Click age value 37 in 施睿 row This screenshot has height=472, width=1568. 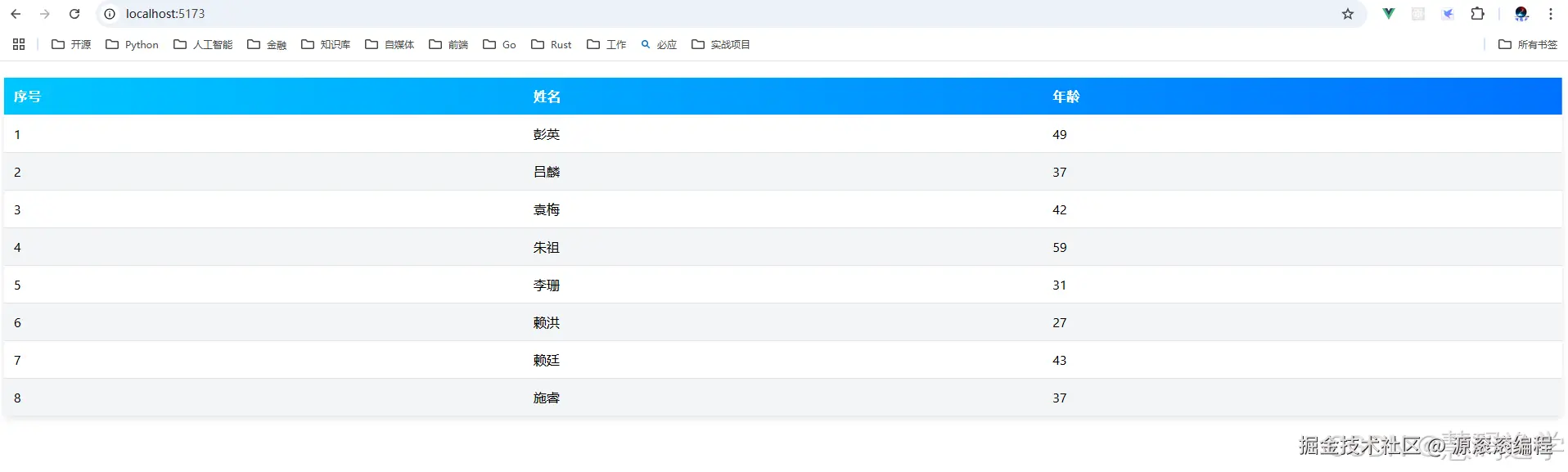[x=1060, y=398]
